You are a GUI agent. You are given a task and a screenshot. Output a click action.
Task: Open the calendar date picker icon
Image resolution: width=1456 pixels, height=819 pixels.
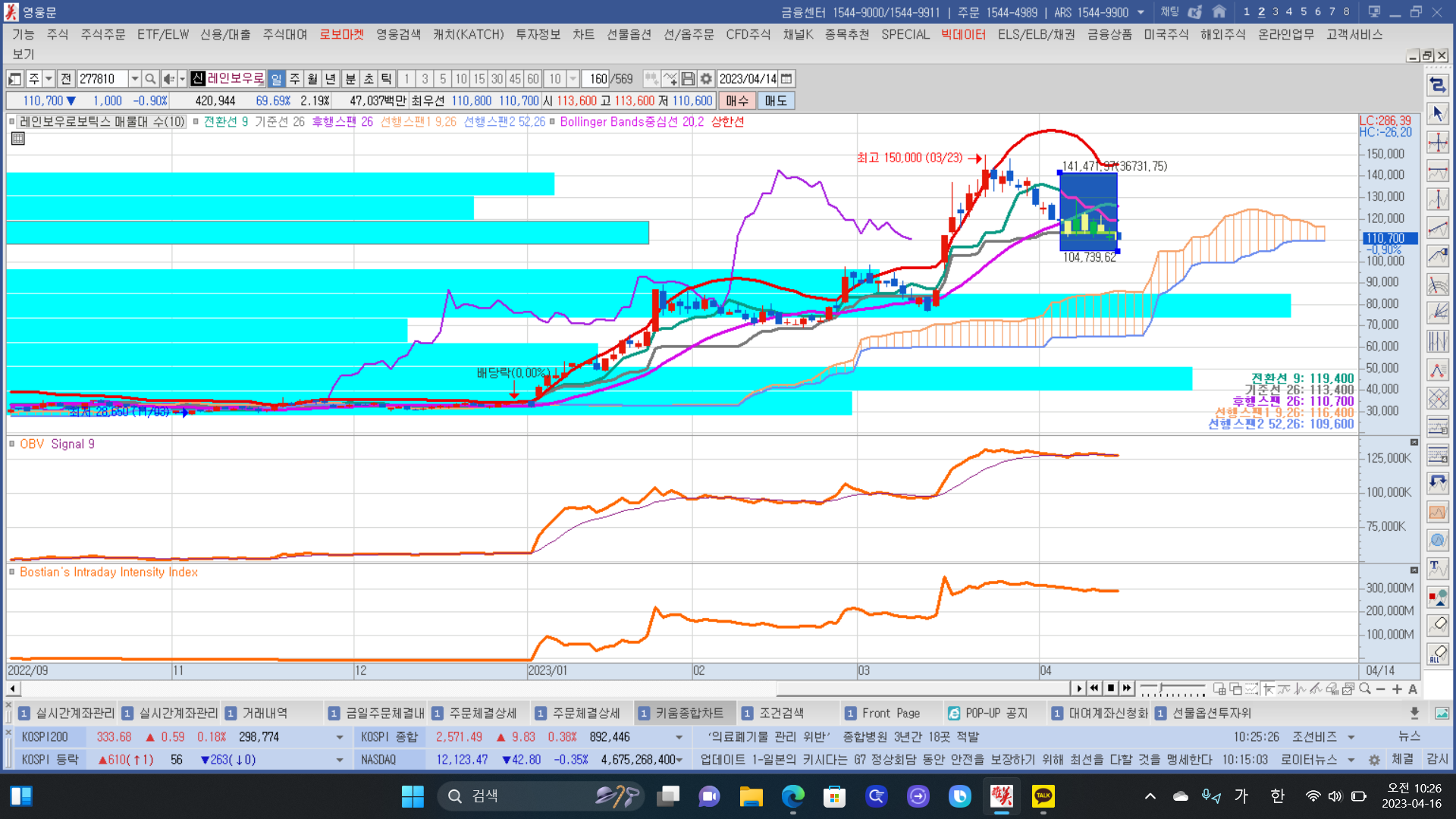point(787,79)
